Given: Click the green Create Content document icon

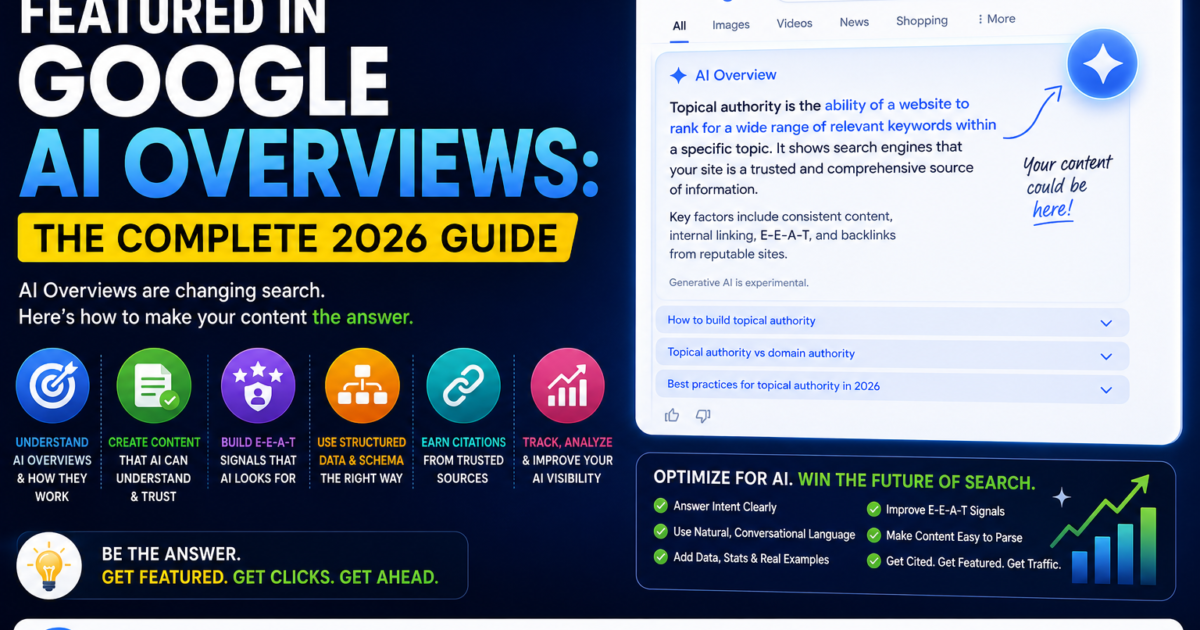Looking at the screenshot, I should (154, 385).
